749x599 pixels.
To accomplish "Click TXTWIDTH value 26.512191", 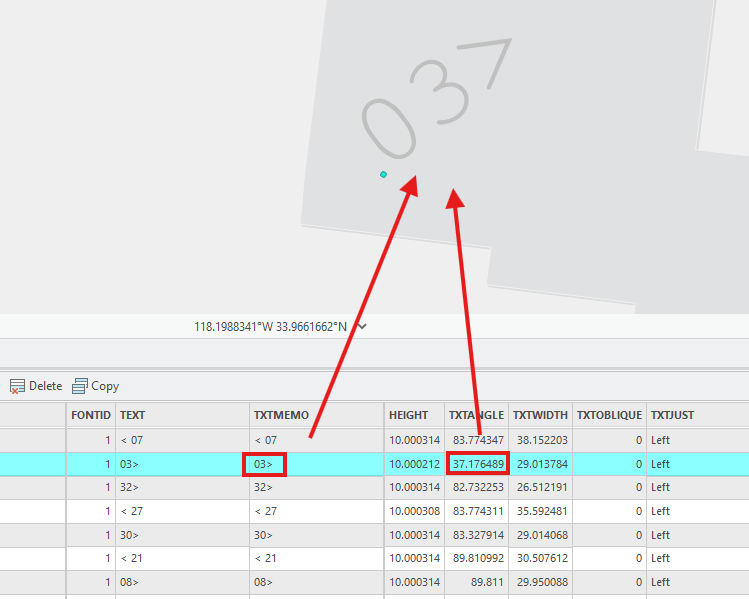I will pyautogui.click(x=542, y=487).
